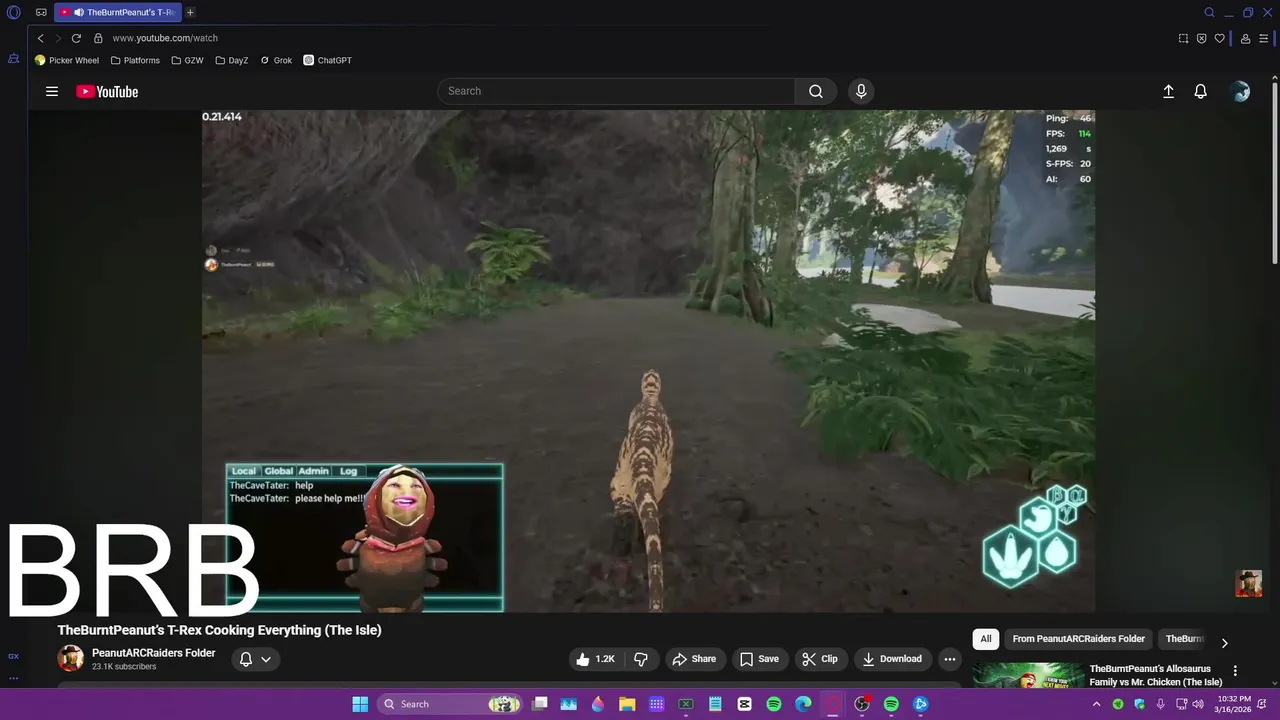Click the Save button
The width and height of the screenshot is (1280, 720).
(759, 659)
